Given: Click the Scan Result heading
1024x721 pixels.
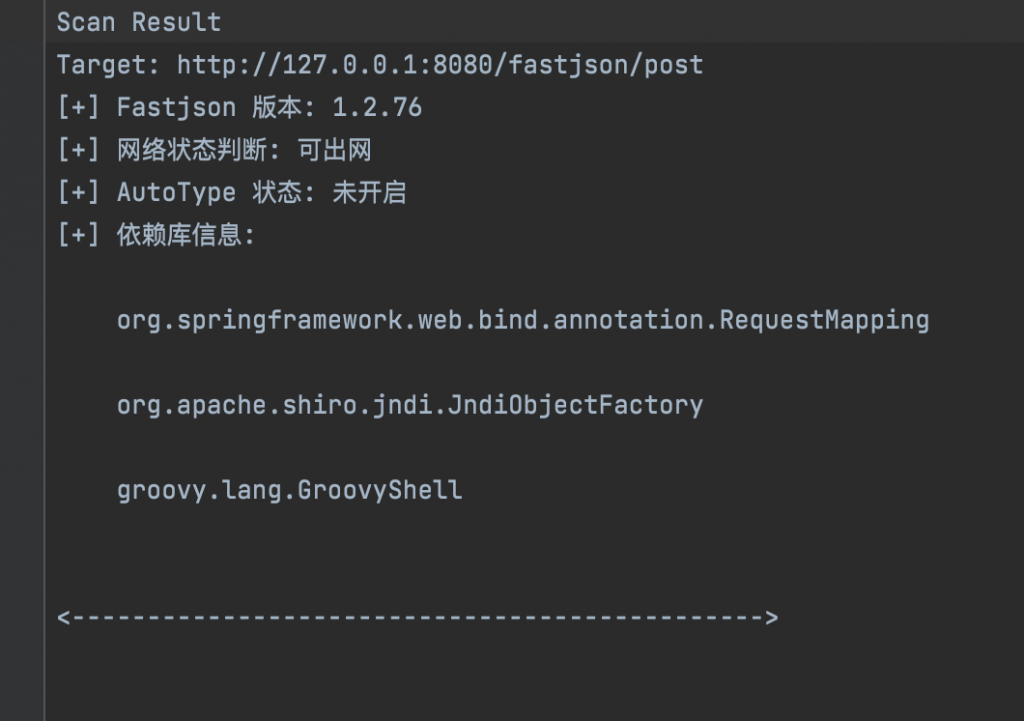Looking at the screenshot, I should pyautogui.click(x=138, y=22).
